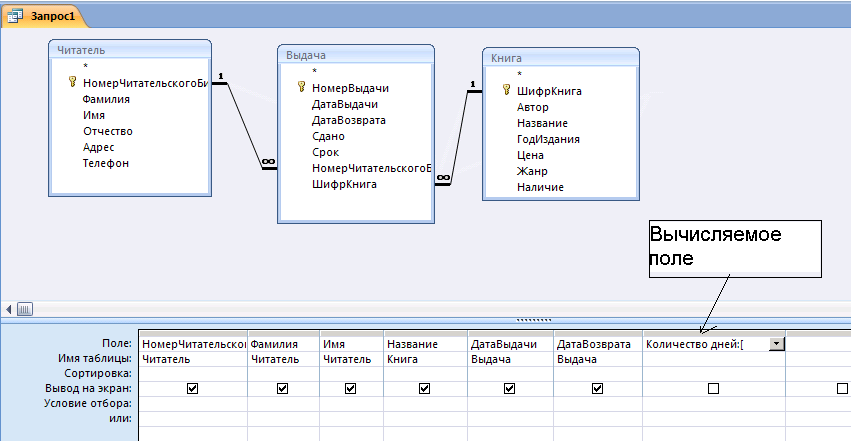Screen dimensions: 851x441
Task: Select Адрес field in Читатель table
Action: pos(98,147)
